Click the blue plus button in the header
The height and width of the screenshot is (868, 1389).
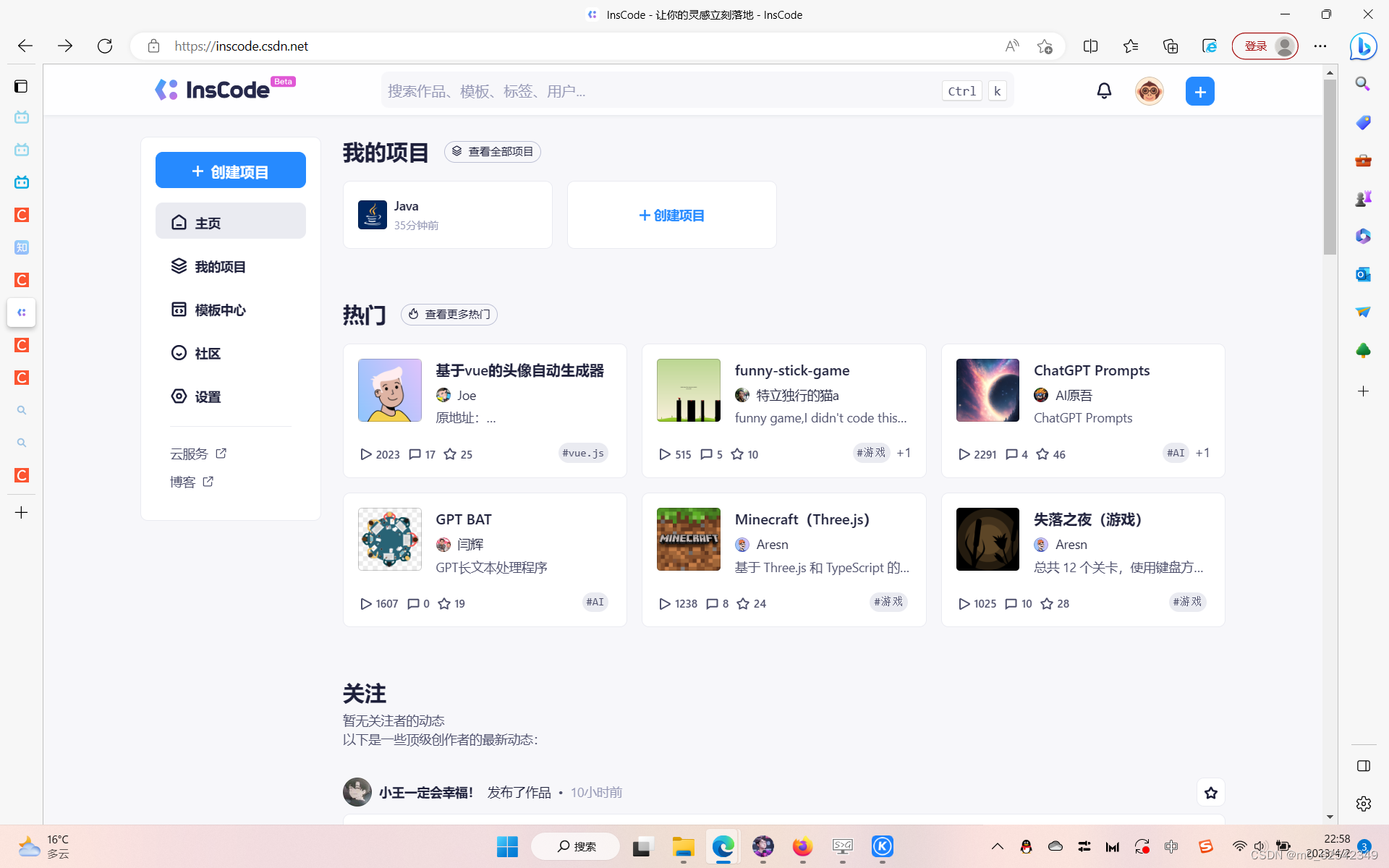(1199, 92)
